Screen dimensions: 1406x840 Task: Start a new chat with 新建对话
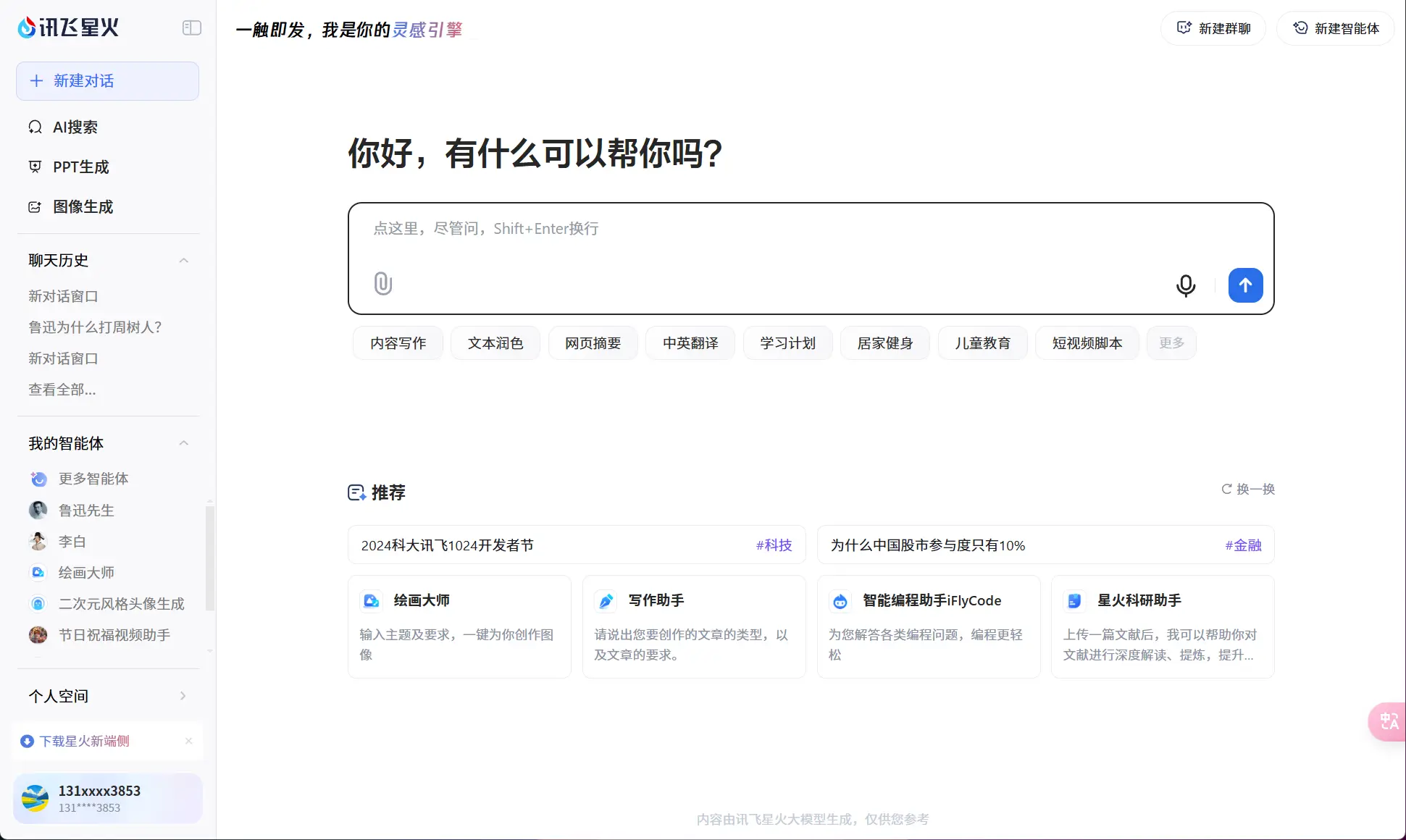tap(107, 81)
